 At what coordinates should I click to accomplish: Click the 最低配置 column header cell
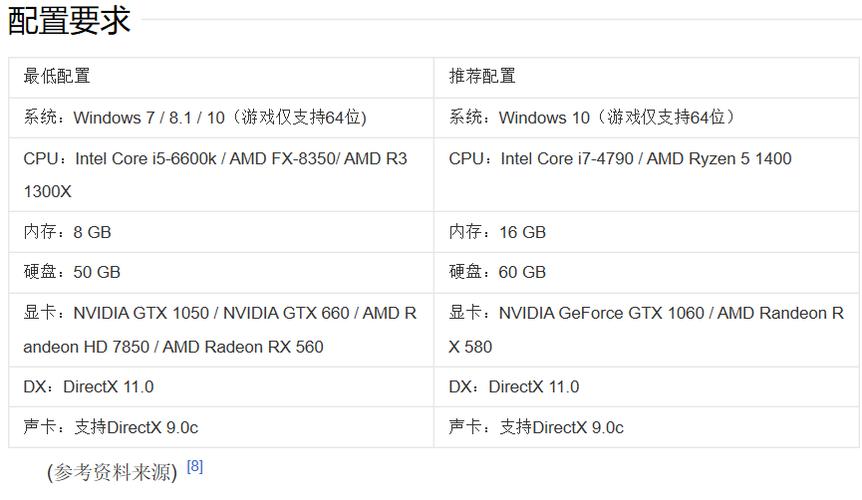point(57,76)
